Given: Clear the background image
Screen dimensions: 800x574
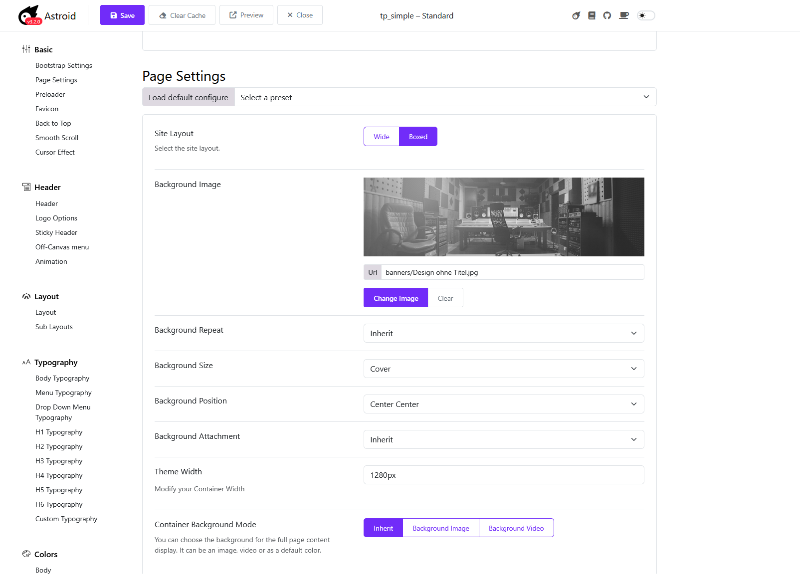Looking at the screenshot, I should pyautogui.click(x=445, y=298).
